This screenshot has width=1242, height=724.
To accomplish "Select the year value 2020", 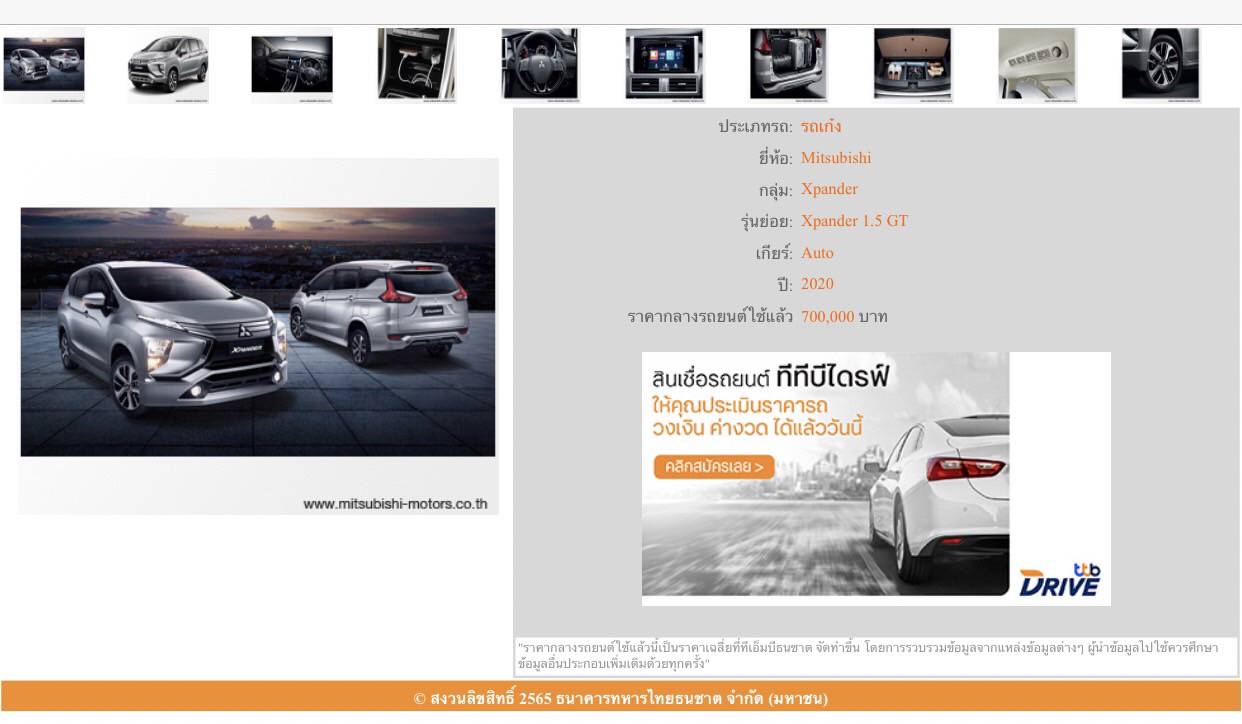I will tap(817, 284).
